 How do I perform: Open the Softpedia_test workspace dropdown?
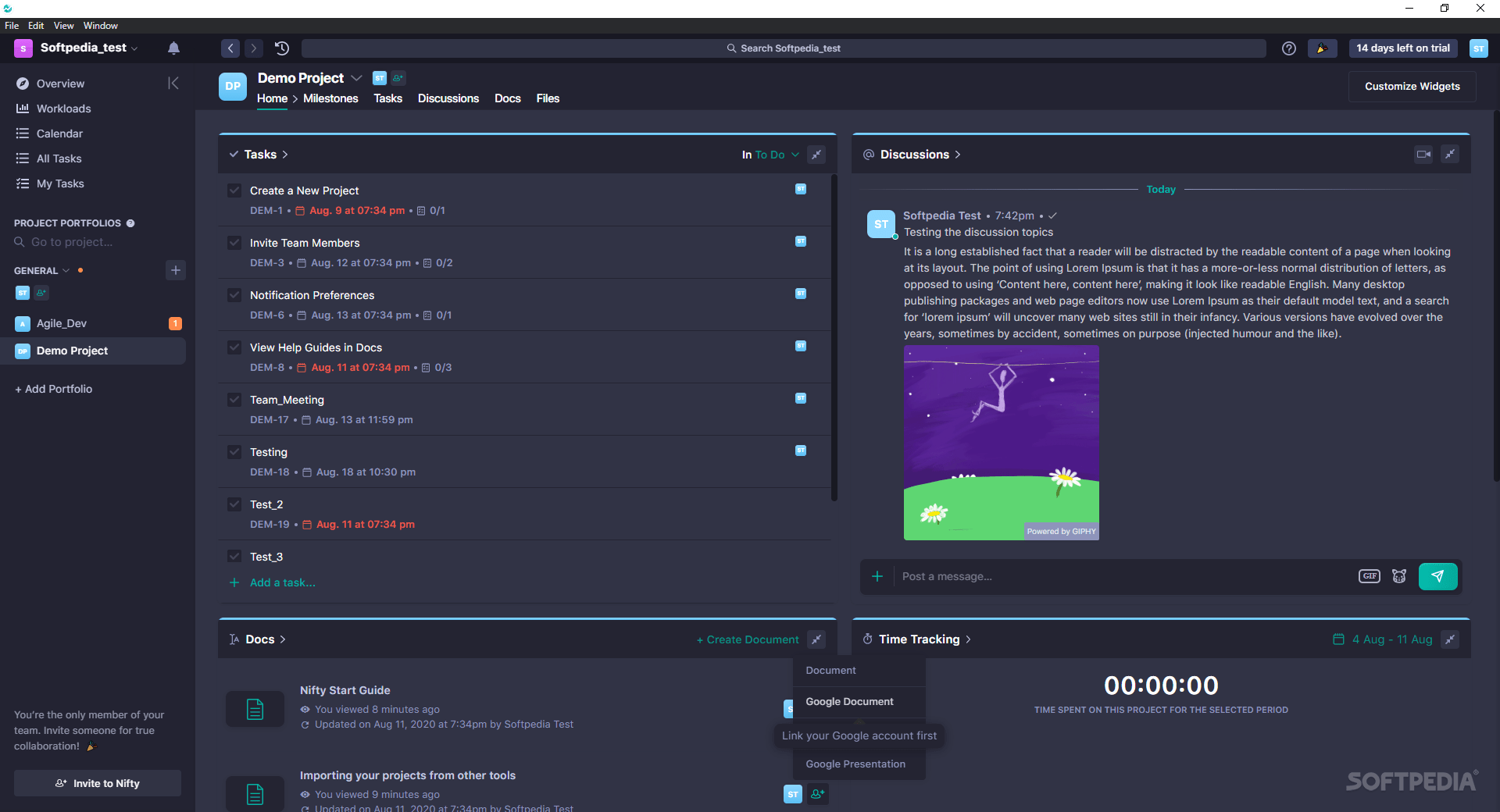(x=89, y=48)
